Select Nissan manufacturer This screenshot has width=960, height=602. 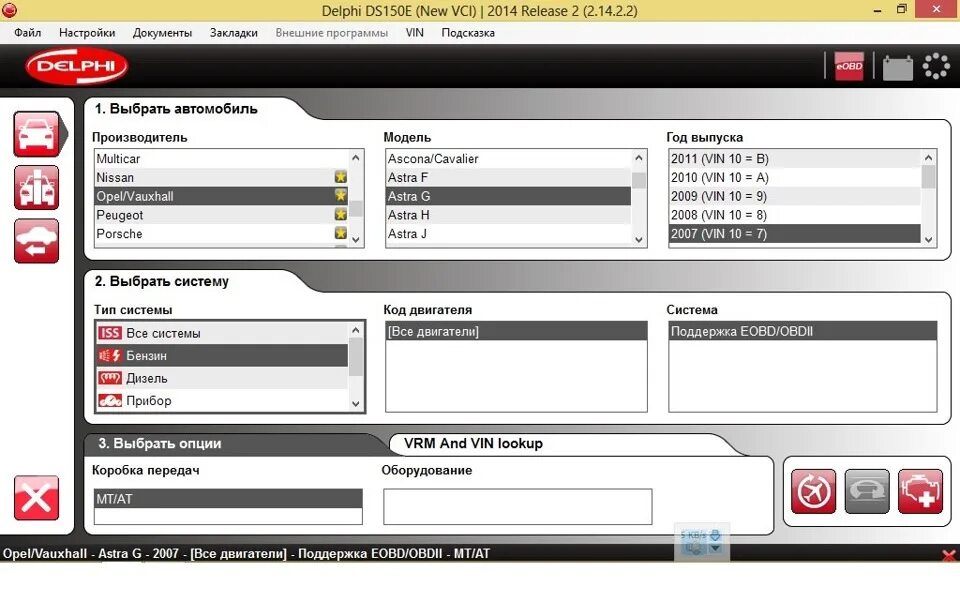(x=221, y=178)
